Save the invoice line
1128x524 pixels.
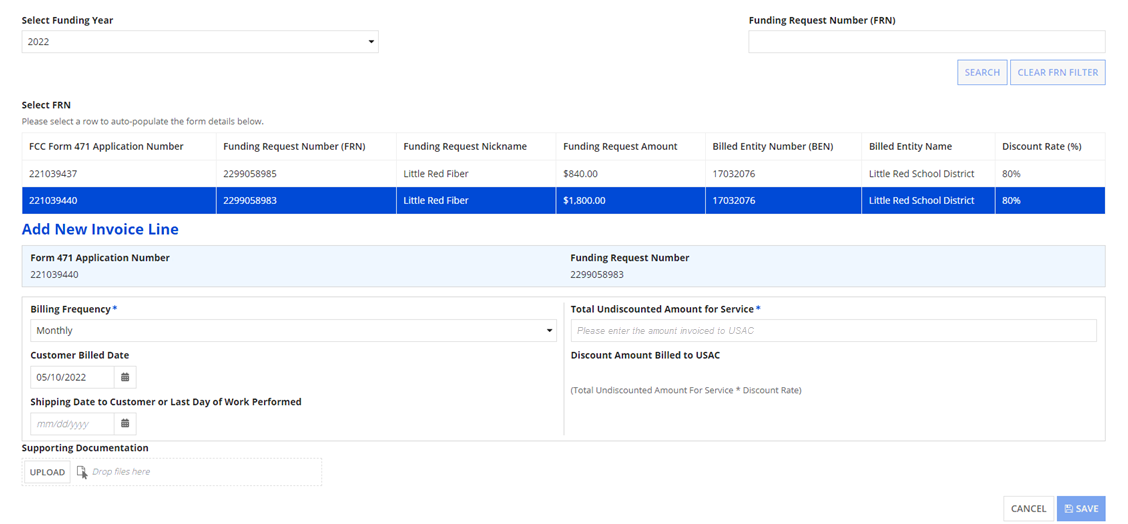point(1081,508)
